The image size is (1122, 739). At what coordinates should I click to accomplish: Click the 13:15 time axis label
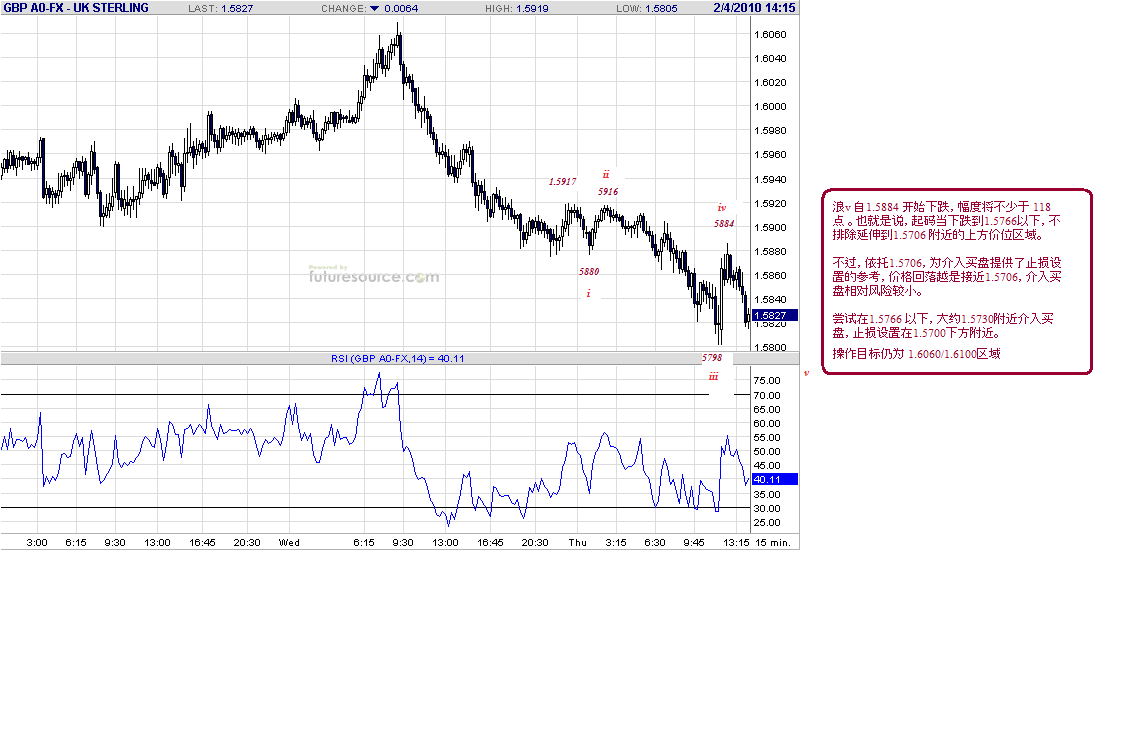click(736, 542)
